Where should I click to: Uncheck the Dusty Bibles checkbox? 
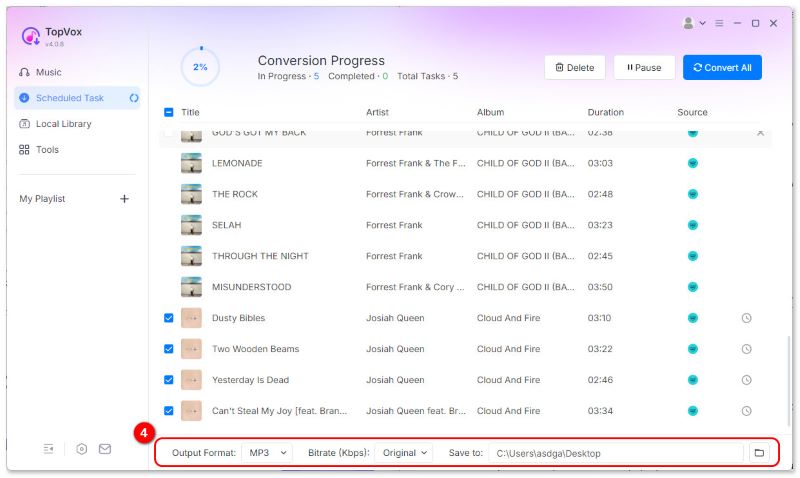pyautogui.click(x=169, y=318)
